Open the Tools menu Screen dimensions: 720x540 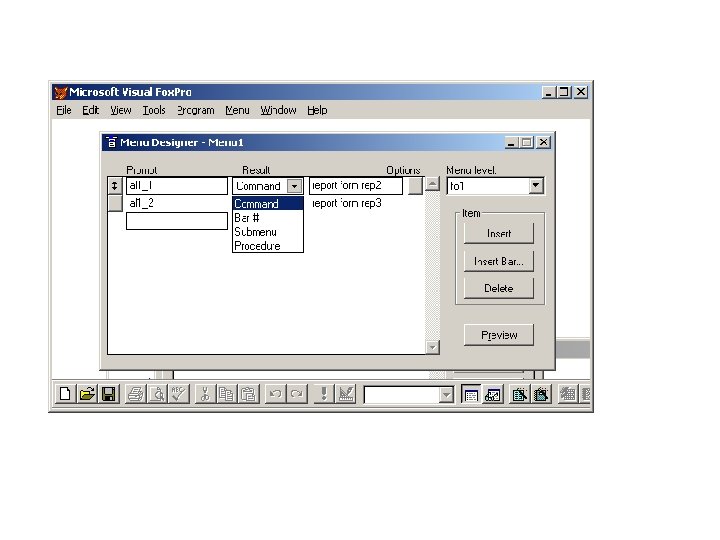pyautogui.click(x=153, y=110)
